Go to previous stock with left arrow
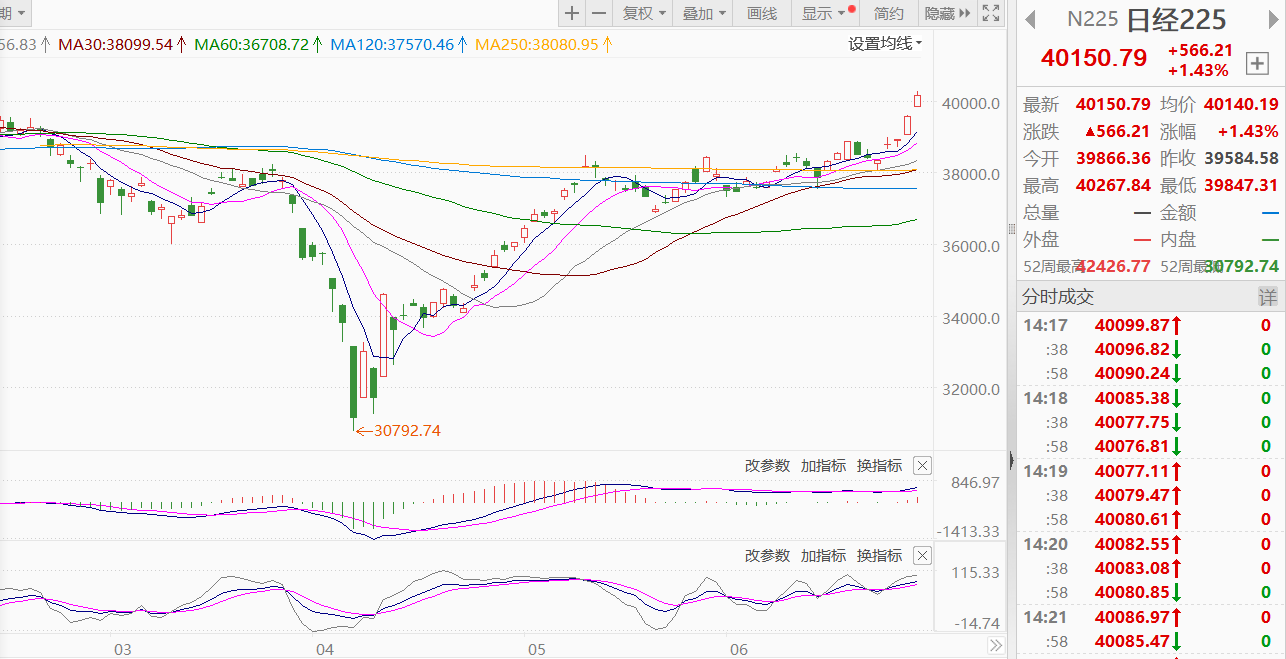Screen dimensions: 1286x659 pyautogui.click(x=1029, y=19)
